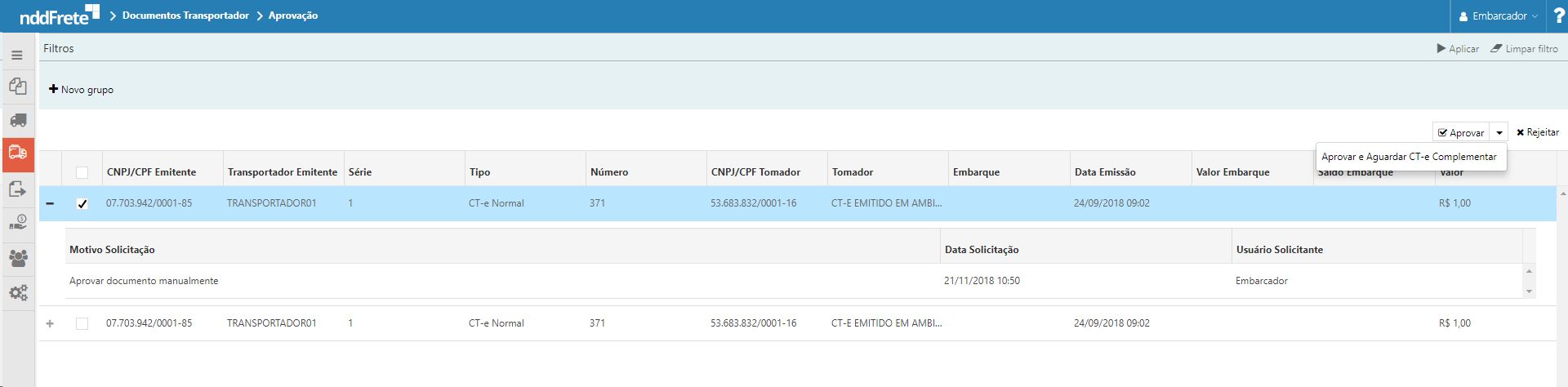
Task: Open the documents copy icon in sidebar
Action: click(x=18, y=87)
